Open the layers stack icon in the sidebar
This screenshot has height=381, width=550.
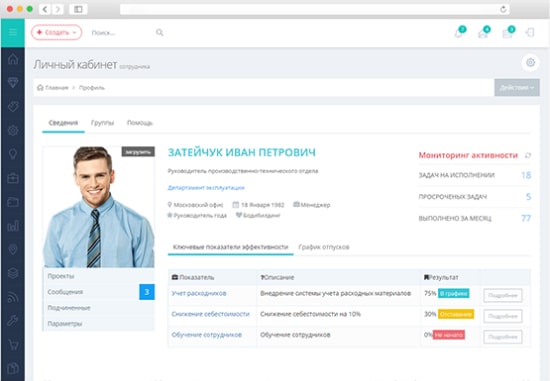[13, 273]
